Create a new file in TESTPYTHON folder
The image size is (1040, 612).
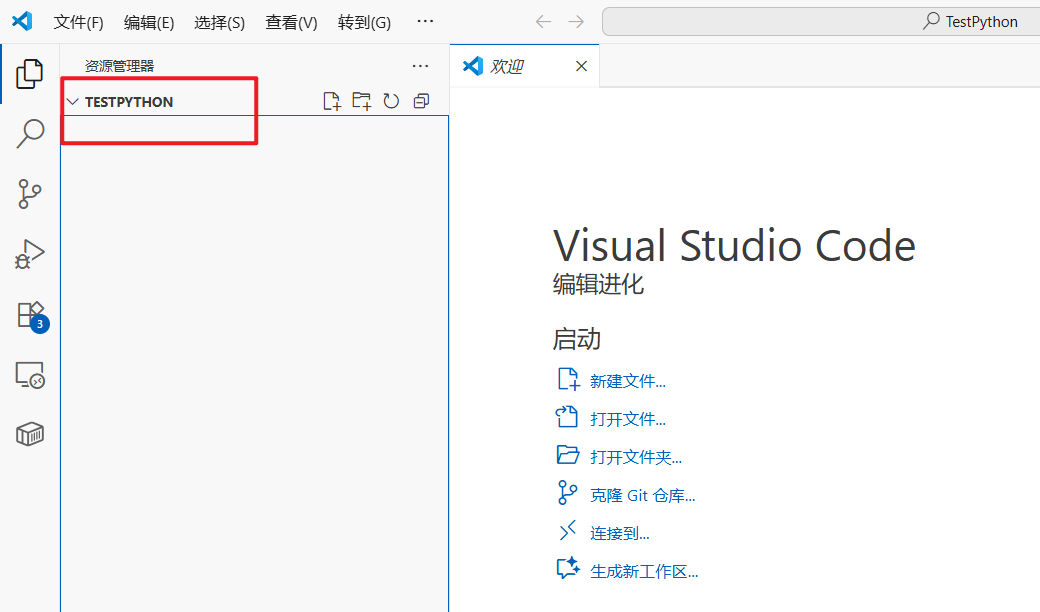[x=332, y=101]
